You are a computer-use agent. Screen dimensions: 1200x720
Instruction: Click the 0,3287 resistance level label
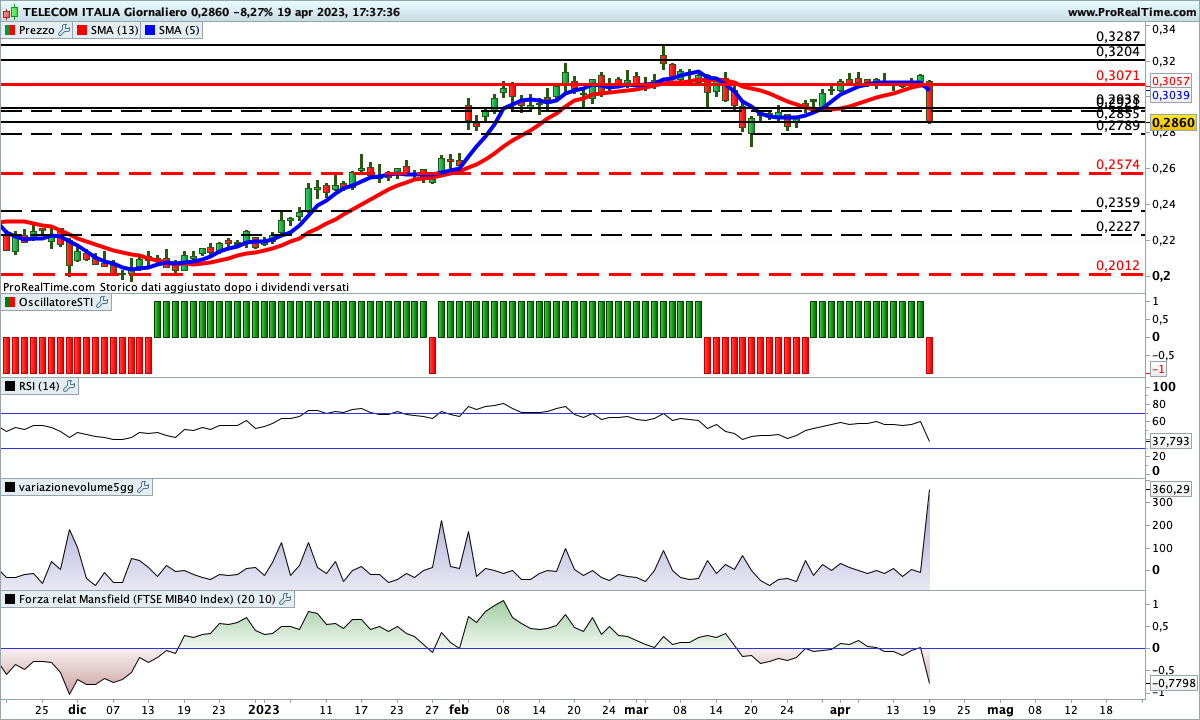(1117, 35)
